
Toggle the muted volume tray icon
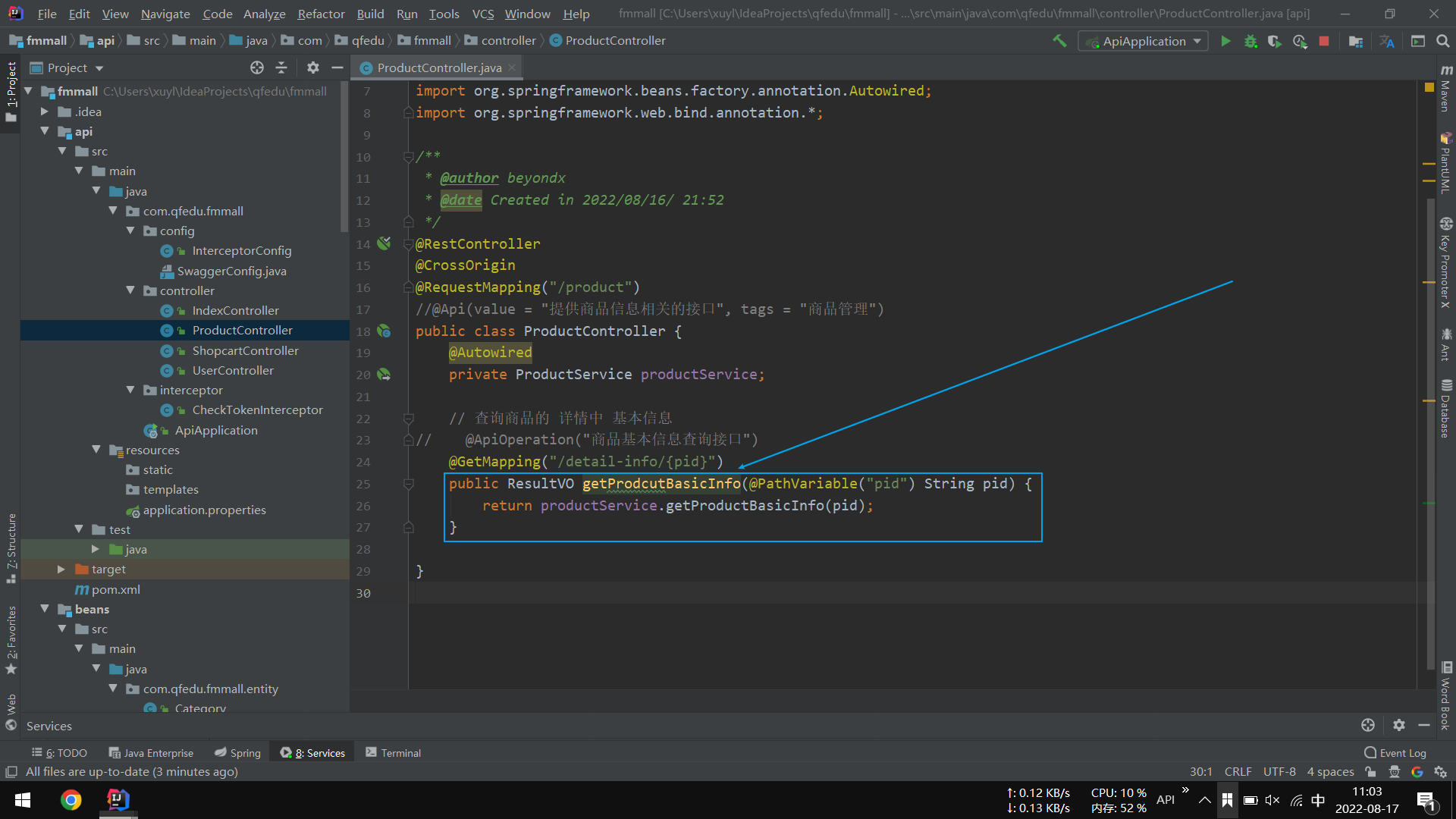[x=1272, y=800]
